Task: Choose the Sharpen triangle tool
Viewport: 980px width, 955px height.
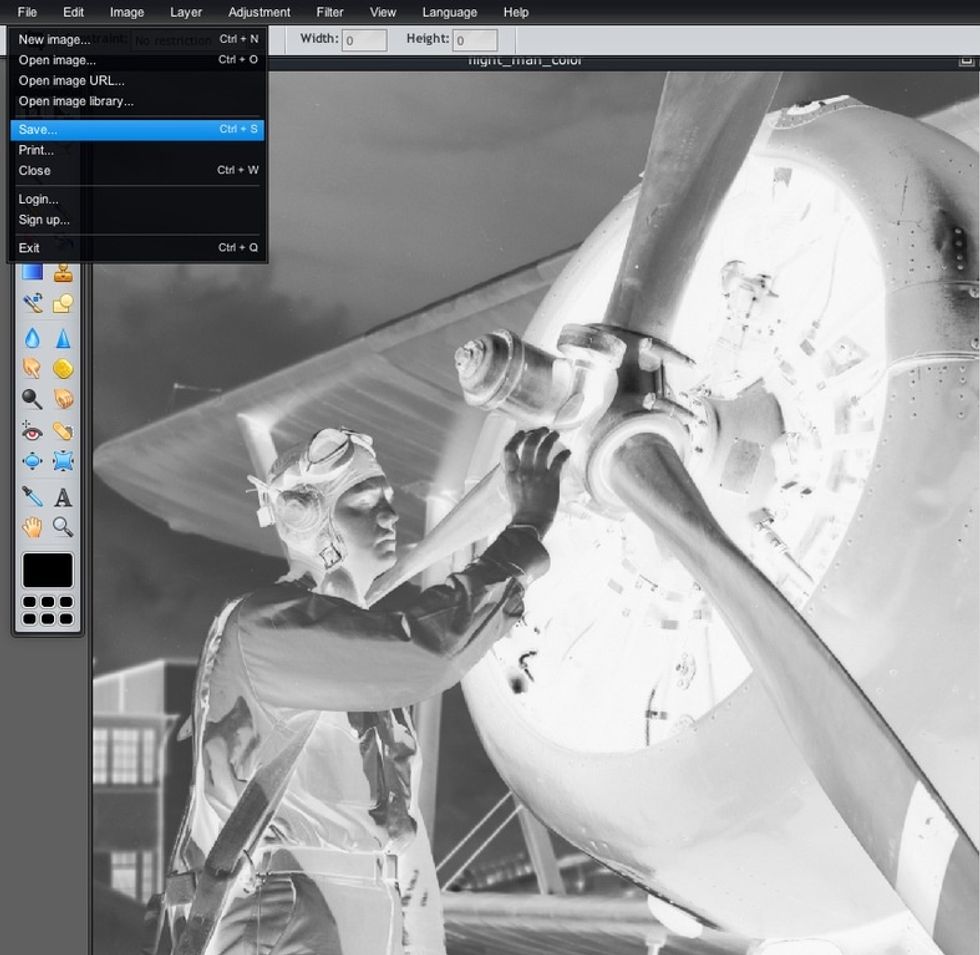Action: tap(63, 339)
